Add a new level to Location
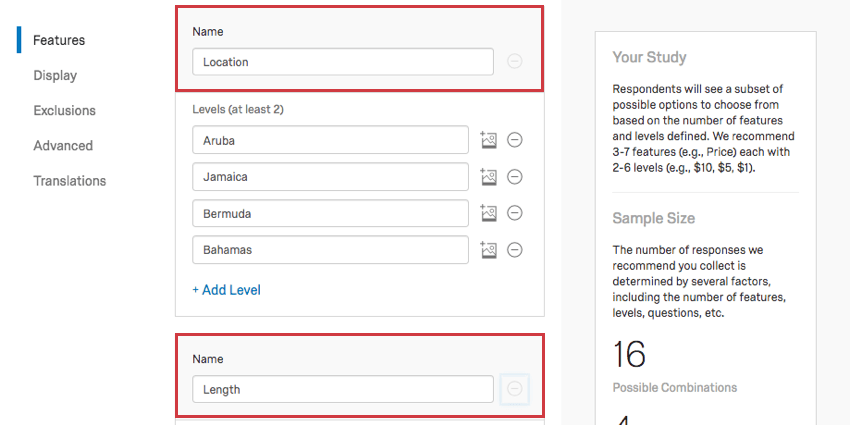This screenshot has width=850, height=425. (227, 290)
